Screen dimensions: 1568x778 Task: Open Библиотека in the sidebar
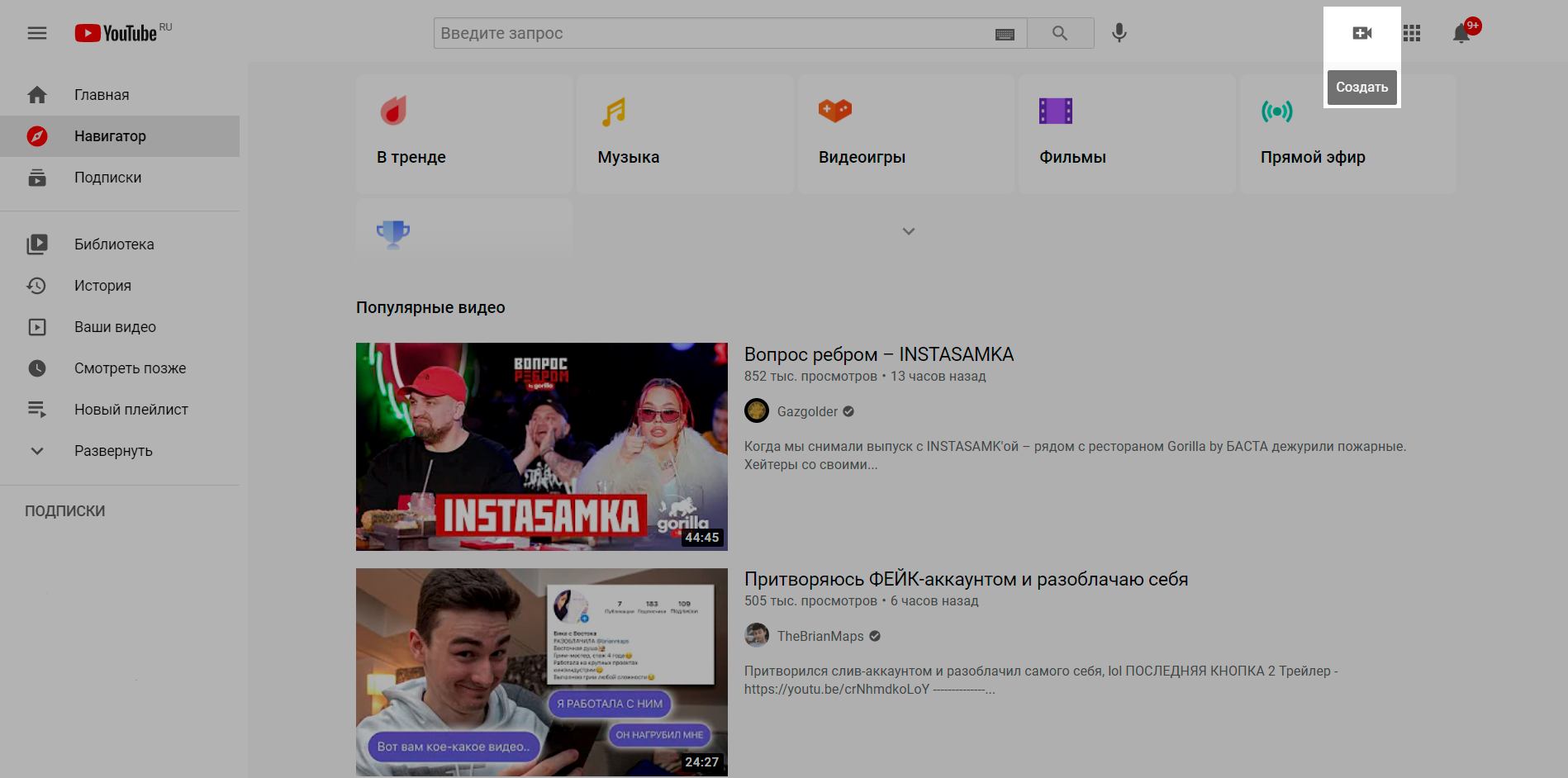click(x=120, y=244)
